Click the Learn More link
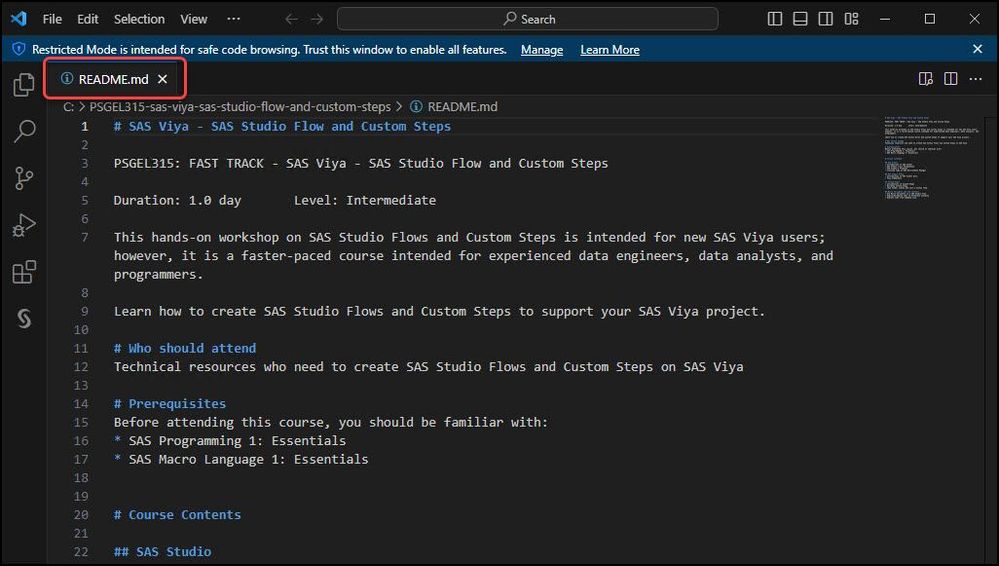This screenshot has width=999, height=566. tap(610, 50)
